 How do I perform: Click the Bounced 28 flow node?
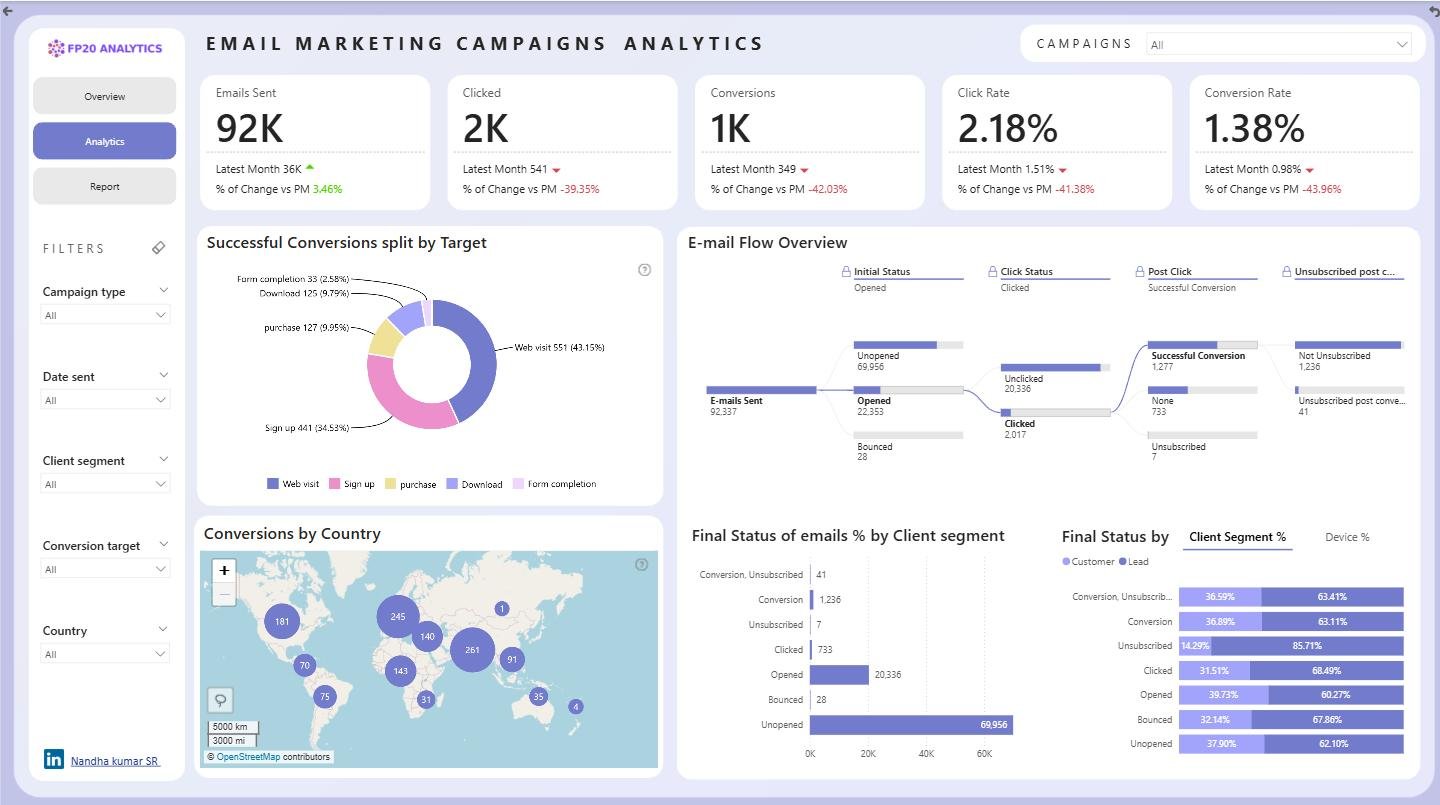pyautogui.click(x=909, y=435)
